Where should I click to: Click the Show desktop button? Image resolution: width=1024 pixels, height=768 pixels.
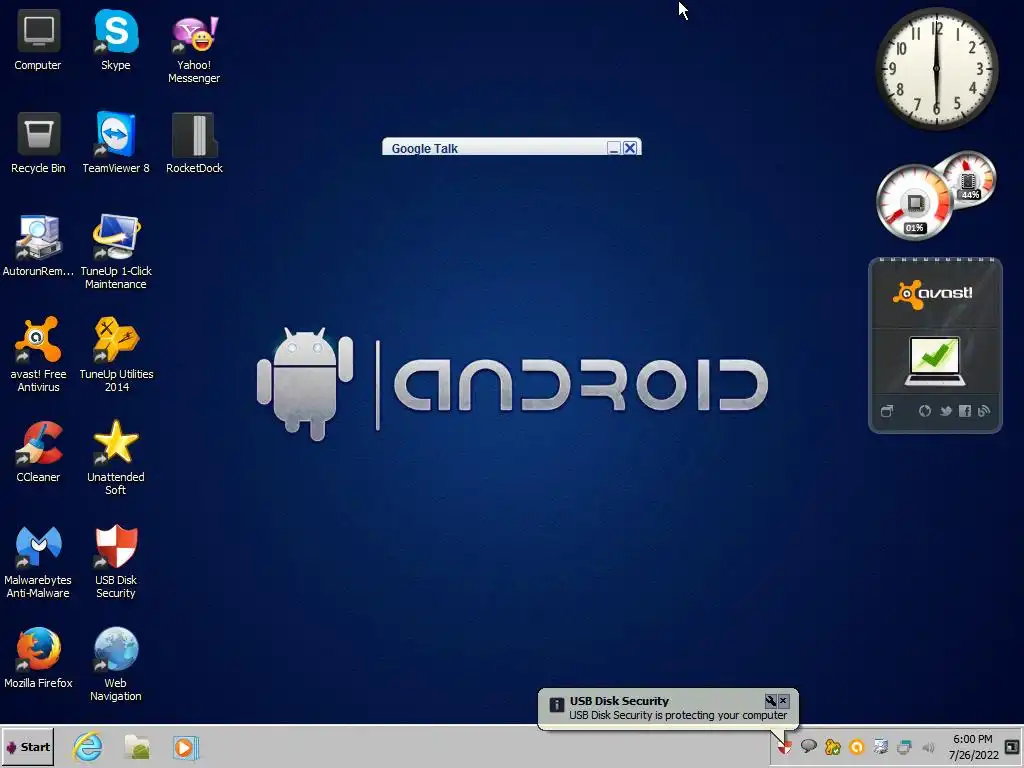point(1013,747)
